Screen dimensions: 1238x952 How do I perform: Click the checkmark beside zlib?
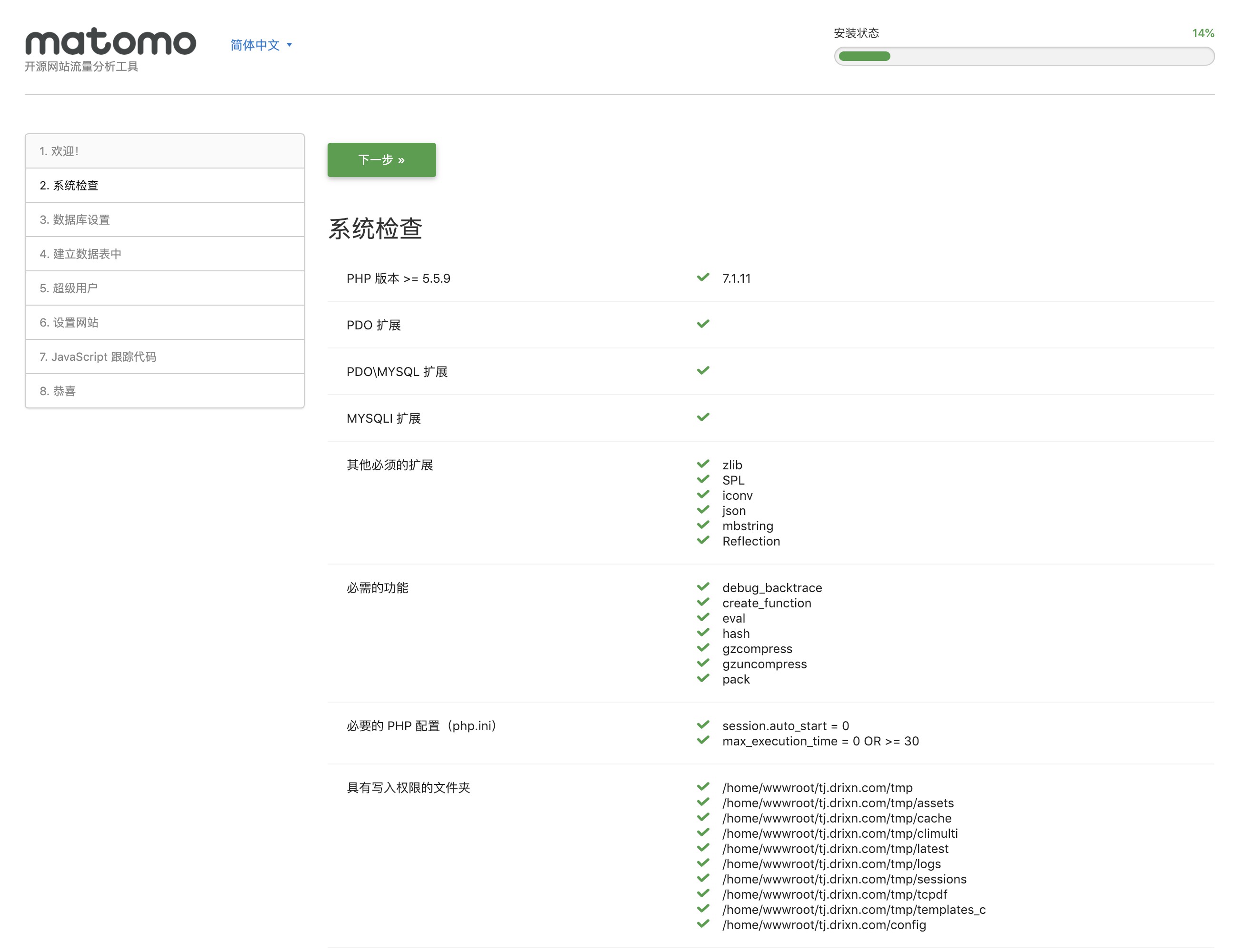(703, 464)
